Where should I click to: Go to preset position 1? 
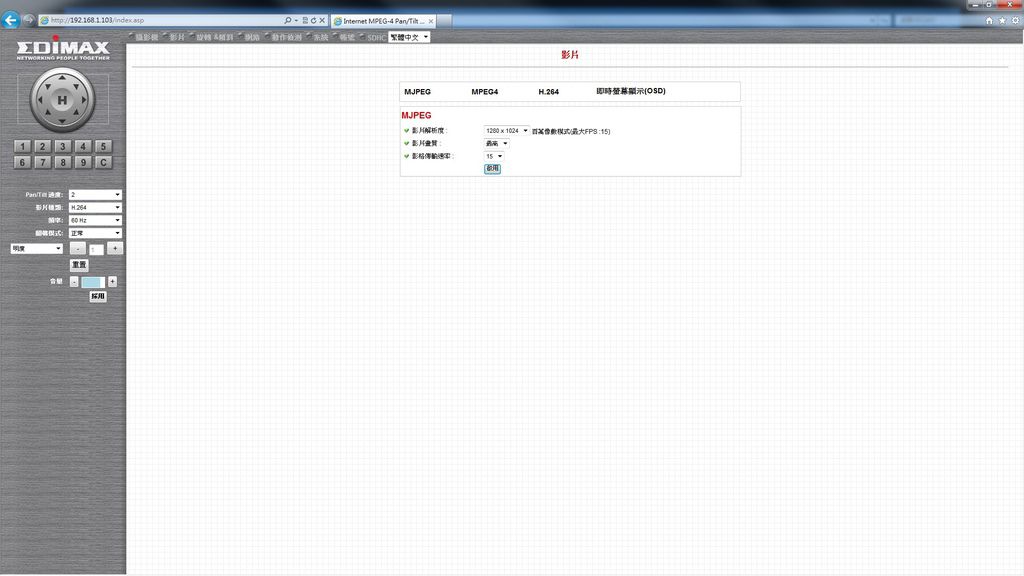pyautogui.click(x=22, y=146)
